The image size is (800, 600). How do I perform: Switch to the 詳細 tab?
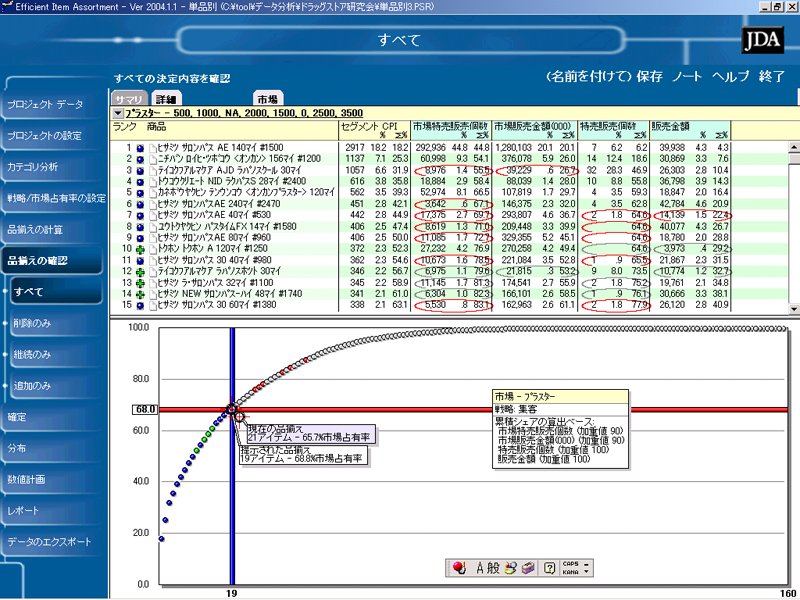click(x=166, y=99)
